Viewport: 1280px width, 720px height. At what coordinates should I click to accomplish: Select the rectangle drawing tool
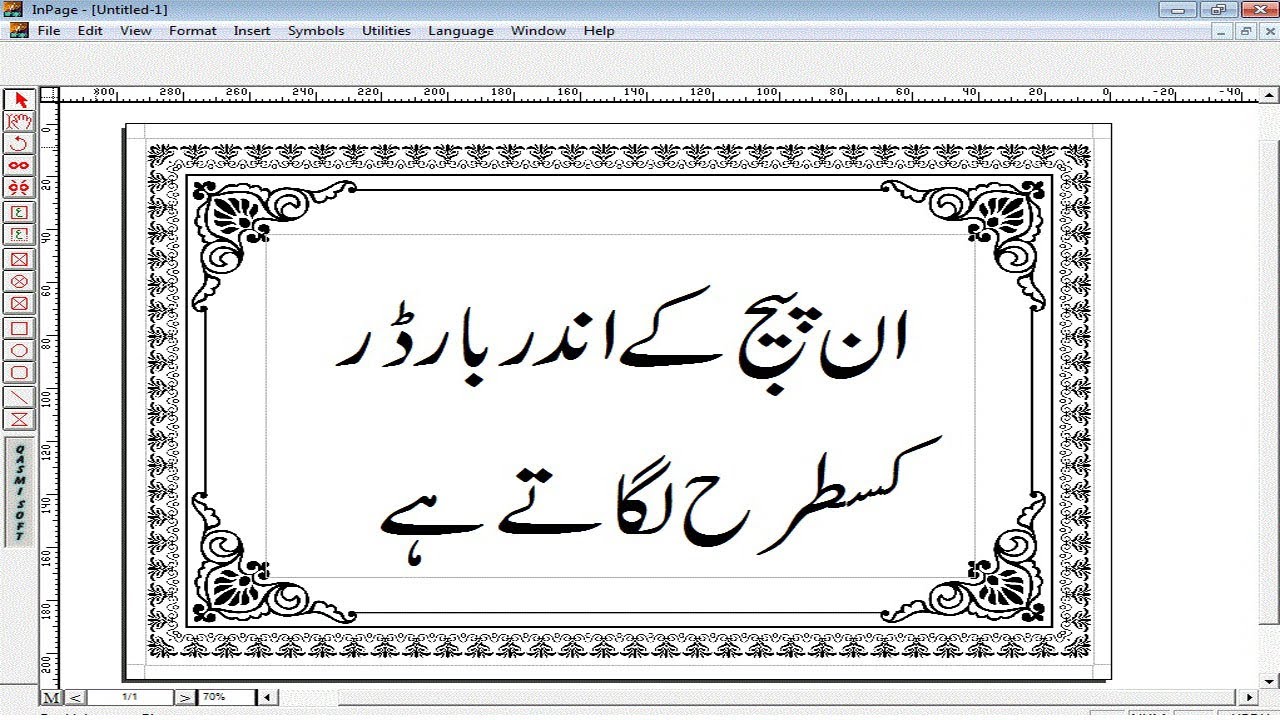tap(19, 328)
